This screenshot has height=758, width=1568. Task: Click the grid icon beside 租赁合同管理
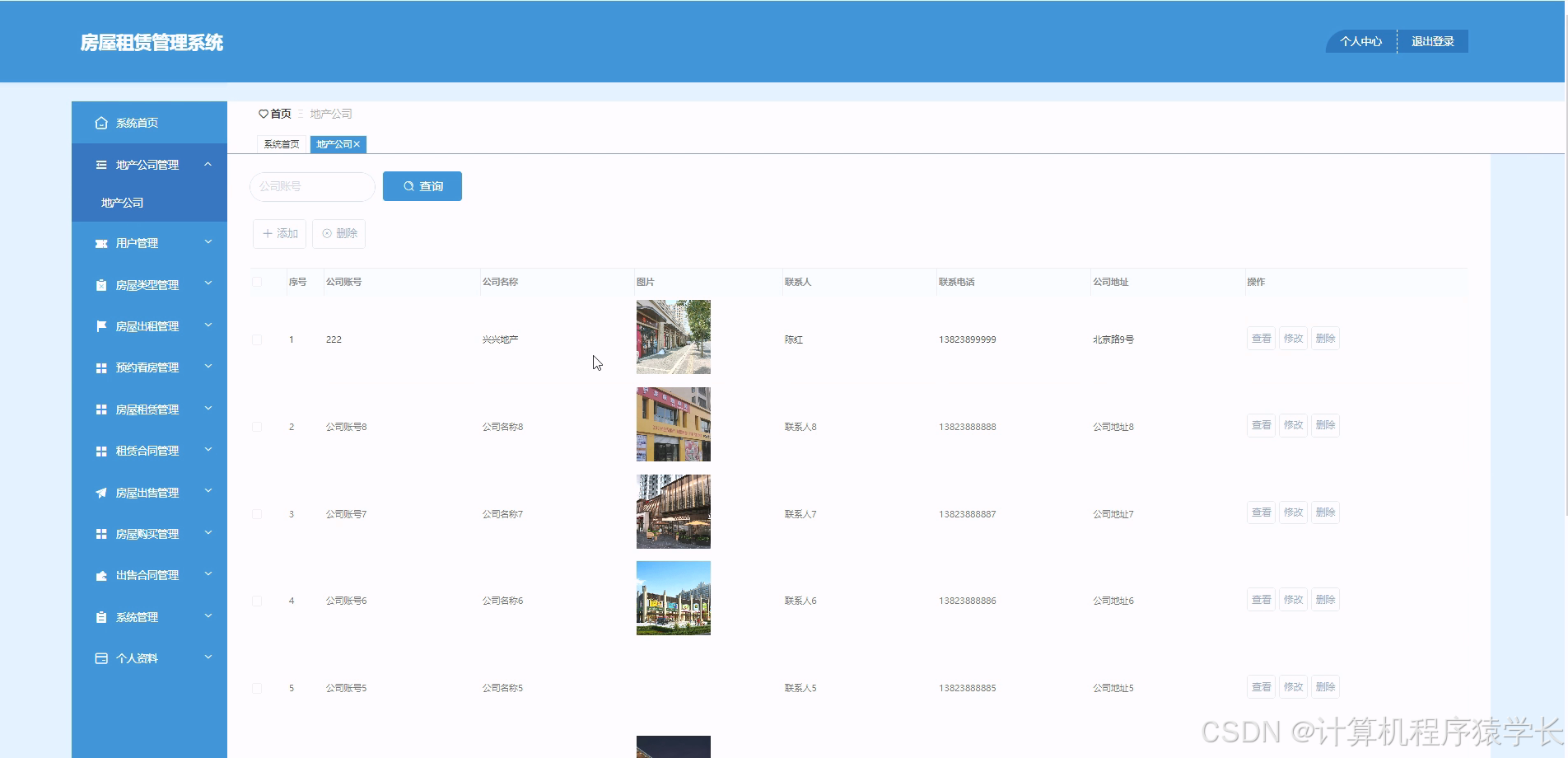[101, 452]
